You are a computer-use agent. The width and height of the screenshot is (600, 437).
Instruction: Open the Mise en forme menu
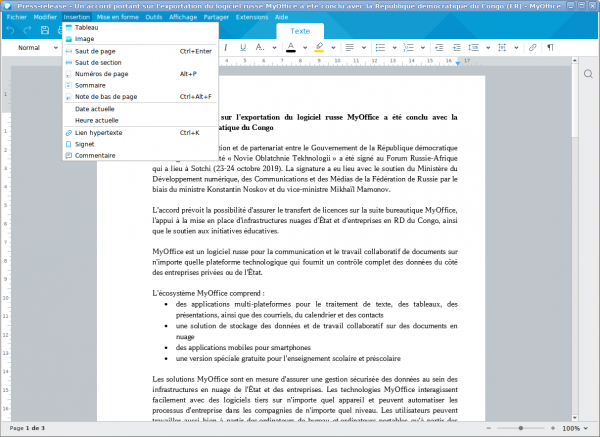(x=118, y=17)
